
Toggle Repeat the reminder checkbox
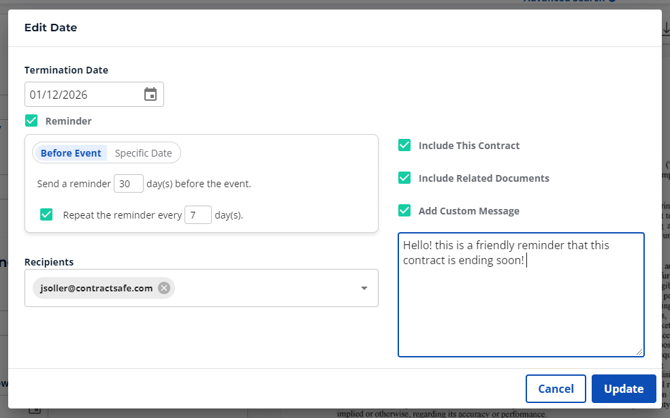46,214
